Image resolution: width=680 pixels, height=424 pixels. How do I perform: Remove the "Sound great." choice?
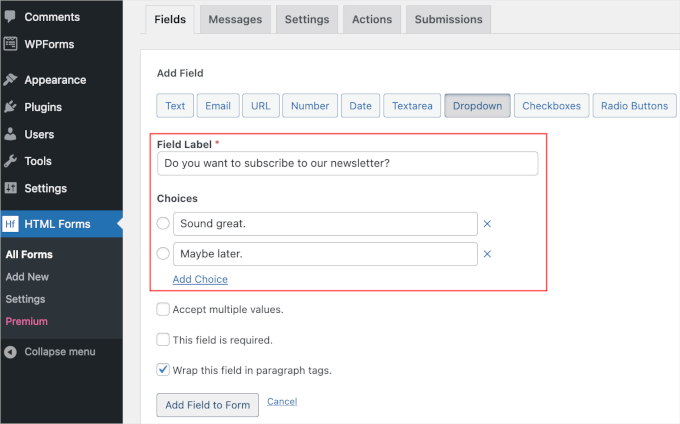point(488,224)
